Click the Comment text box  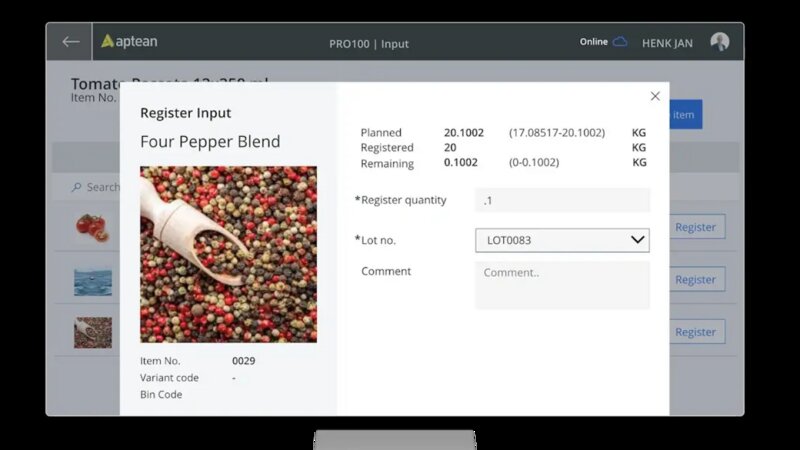coord(562,285)
